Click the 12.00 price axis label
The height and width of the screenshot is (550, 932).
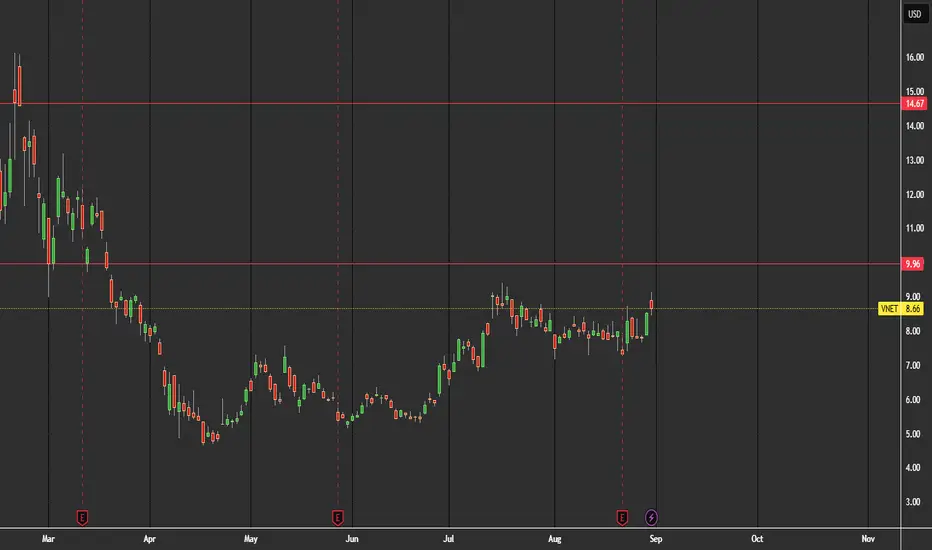(x=915, y=194)
